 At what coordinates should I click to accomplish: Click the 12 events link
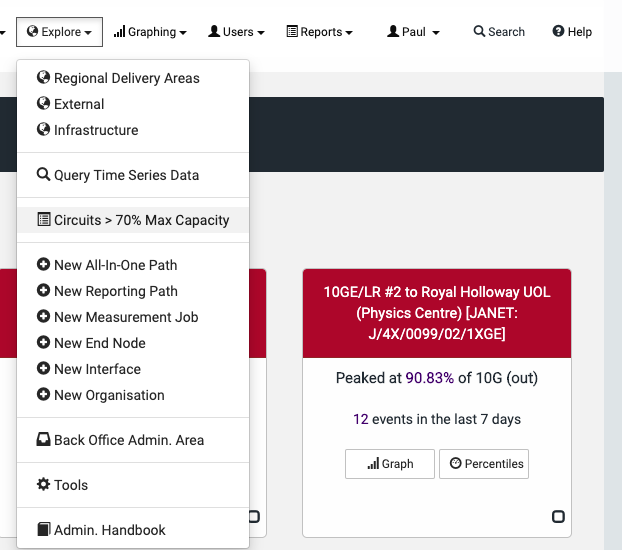click(x=361, y=419)
